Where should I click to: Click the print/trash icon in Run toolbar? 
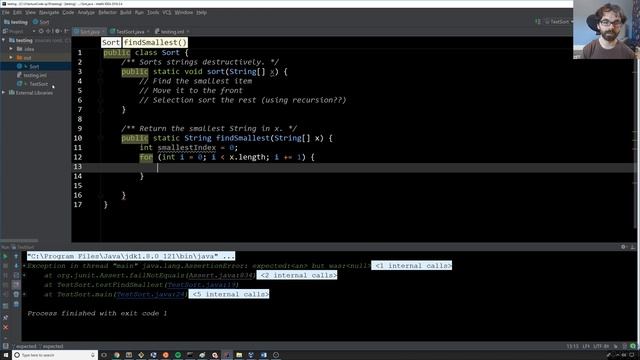[x=16, y=294]
